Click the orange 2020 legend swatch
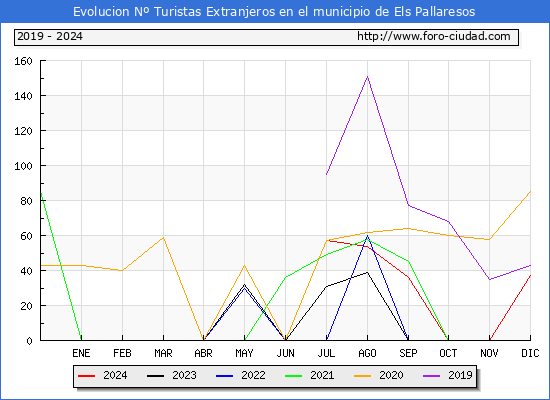The height and width of the screenshot is (400, 550). click(x=363, y=376)
